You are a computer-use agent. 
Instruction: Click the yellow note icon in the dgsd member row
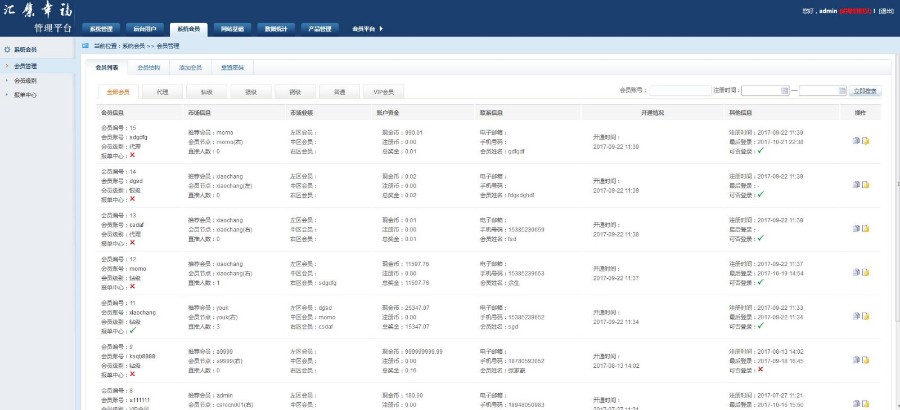(866, 184)
